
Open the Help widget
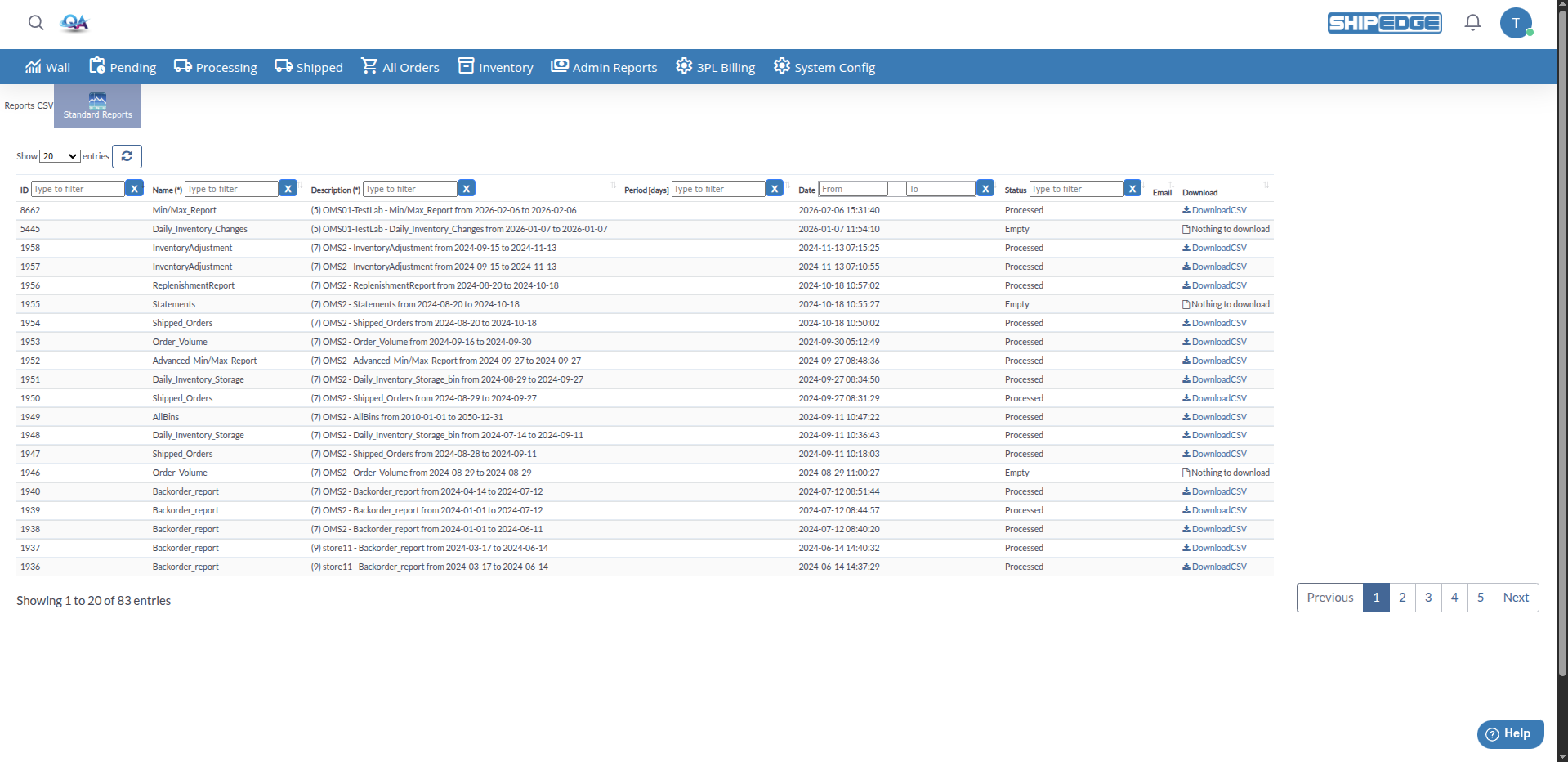(x=1509, y=733)
